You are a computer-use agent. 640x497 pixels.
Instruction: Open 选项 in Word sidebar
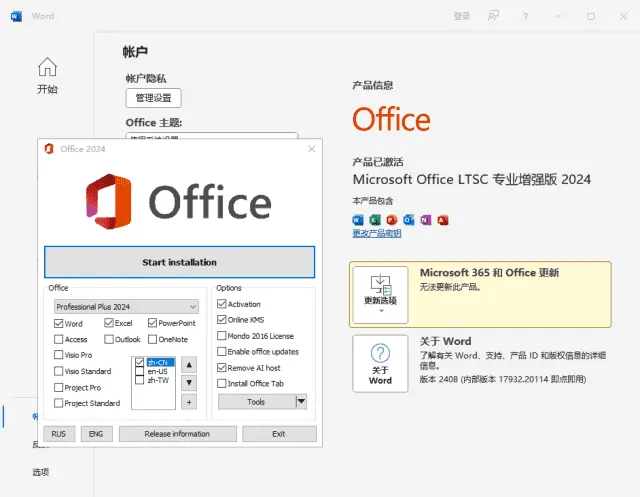click(41, 472)
